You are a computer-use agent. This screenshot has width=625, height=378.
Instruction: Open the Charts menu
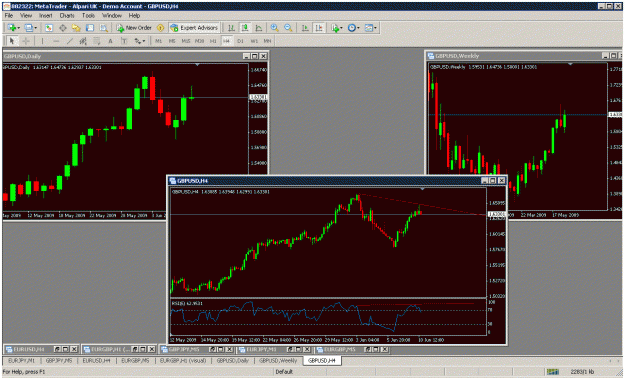click(67, 16)
